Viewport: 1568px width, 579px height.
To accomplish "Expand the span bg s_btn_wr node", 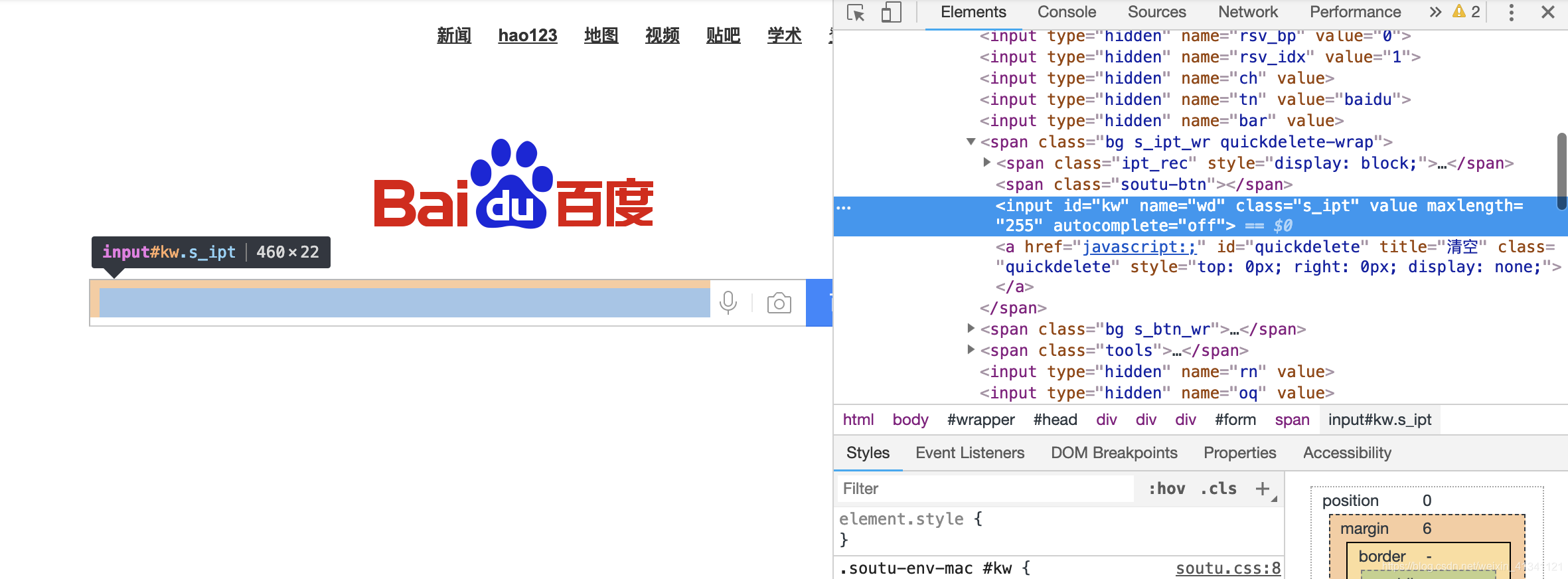I will pos(971,328).
